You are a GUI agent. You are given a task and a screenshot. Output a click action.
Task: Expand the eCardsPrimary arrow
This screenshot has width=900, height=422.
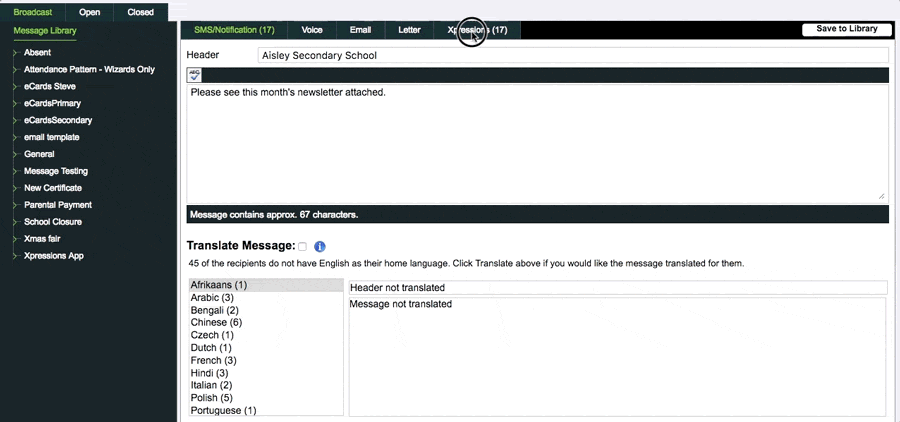(x=17, y=103)
